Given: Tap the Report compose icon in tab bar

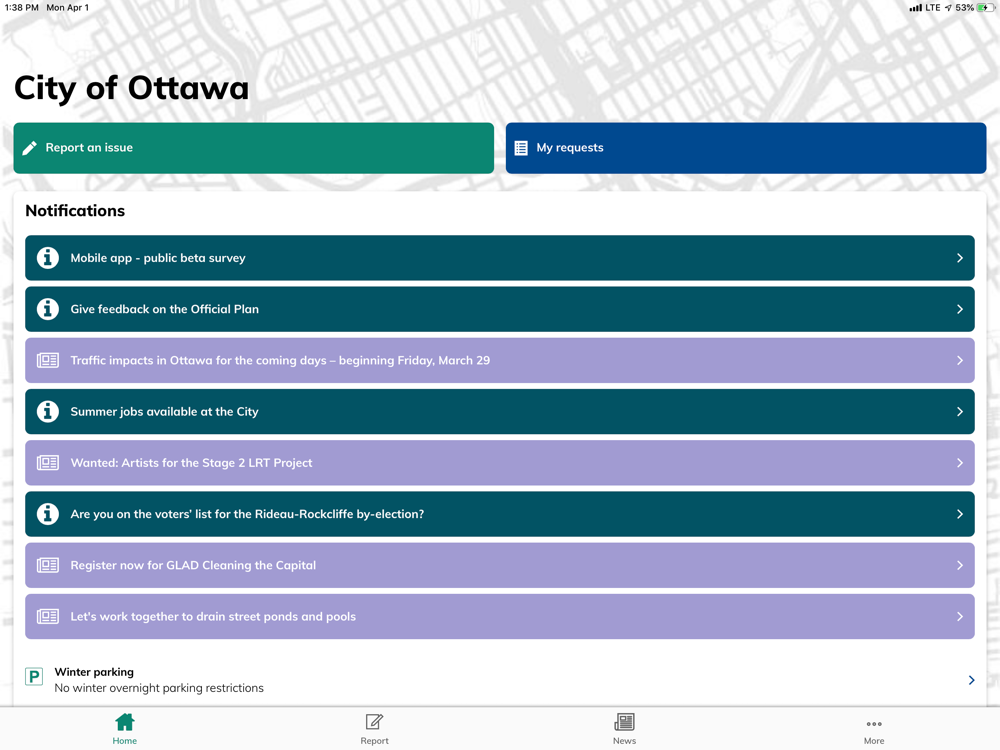Looking at the screenshot, I should click(x=374, y=722).
